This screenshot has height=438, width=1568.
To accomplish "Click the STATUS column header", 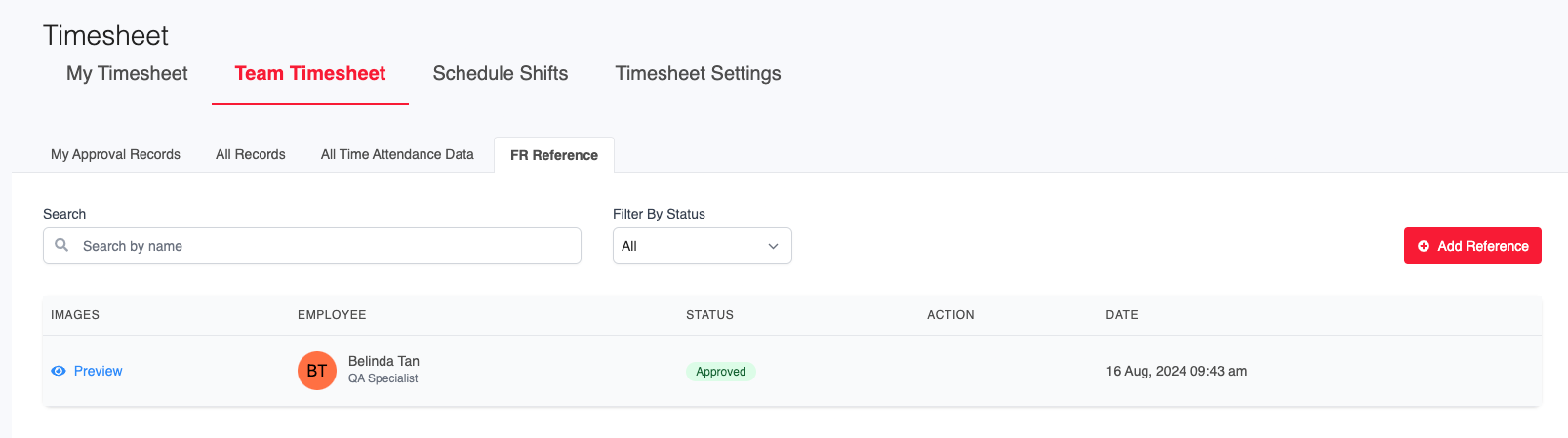I will [x=709, y=315].
